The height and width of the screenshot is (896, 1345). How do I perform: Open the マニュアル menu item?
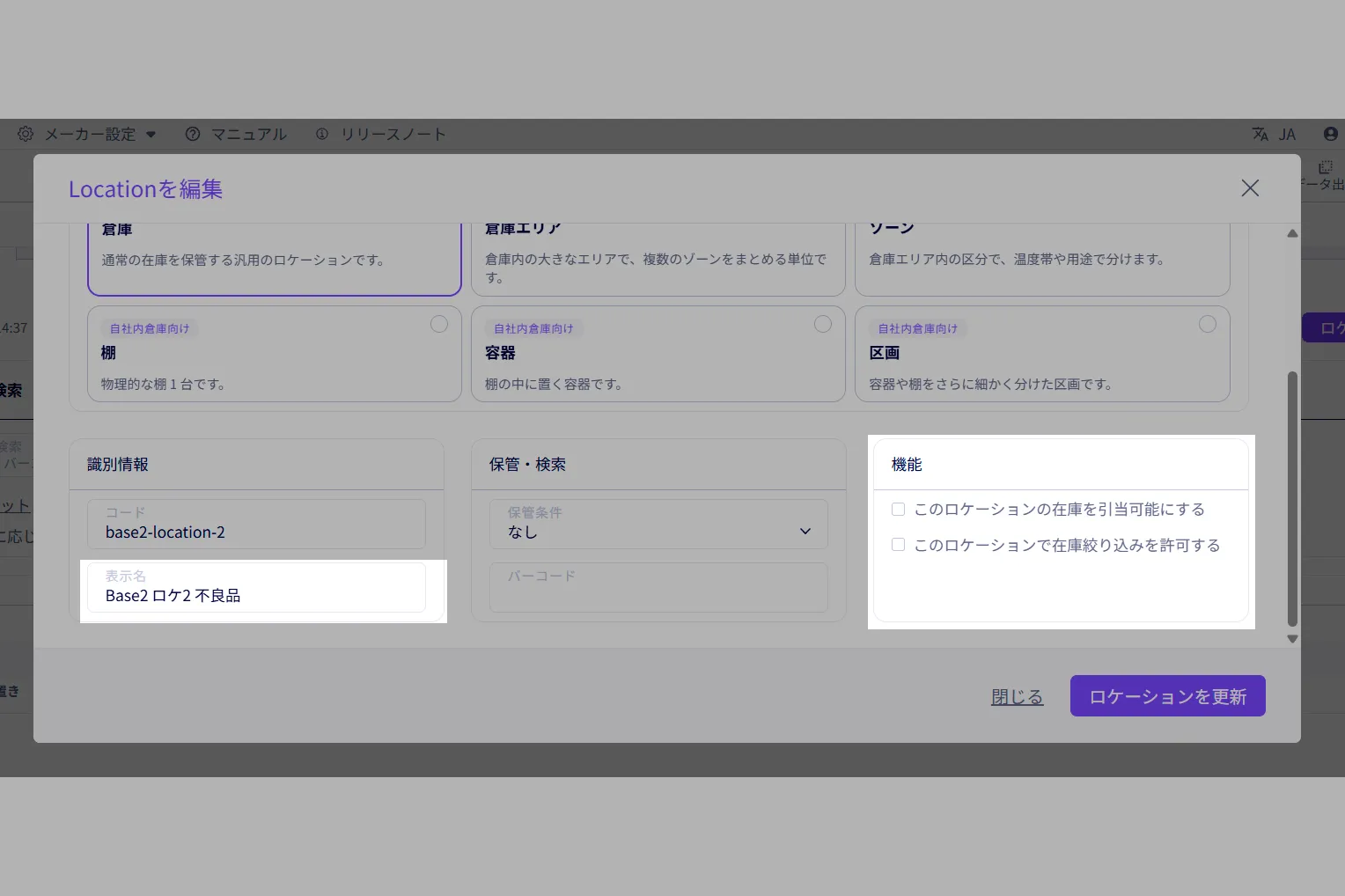(248, 134)
